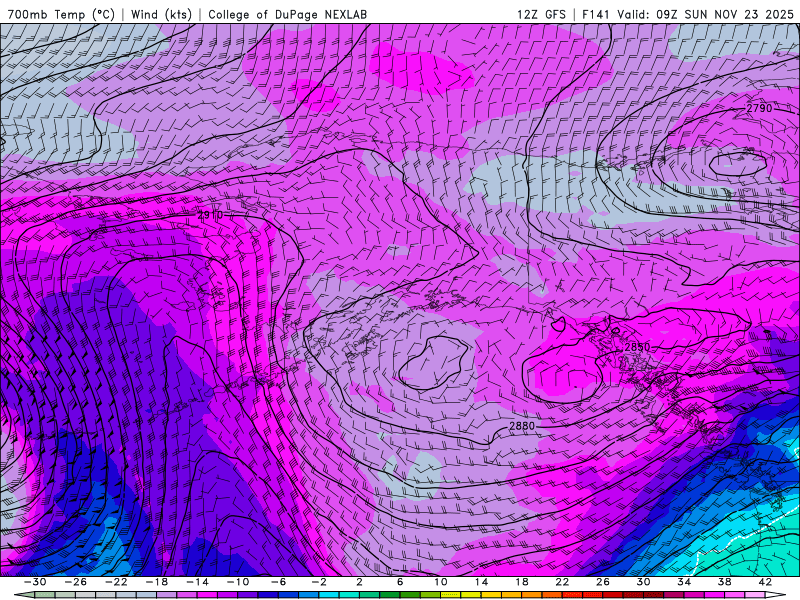The width and height of the screenshot is (800, 600).
Task: Click the -6 colorbar scale label
Action: 279,582
